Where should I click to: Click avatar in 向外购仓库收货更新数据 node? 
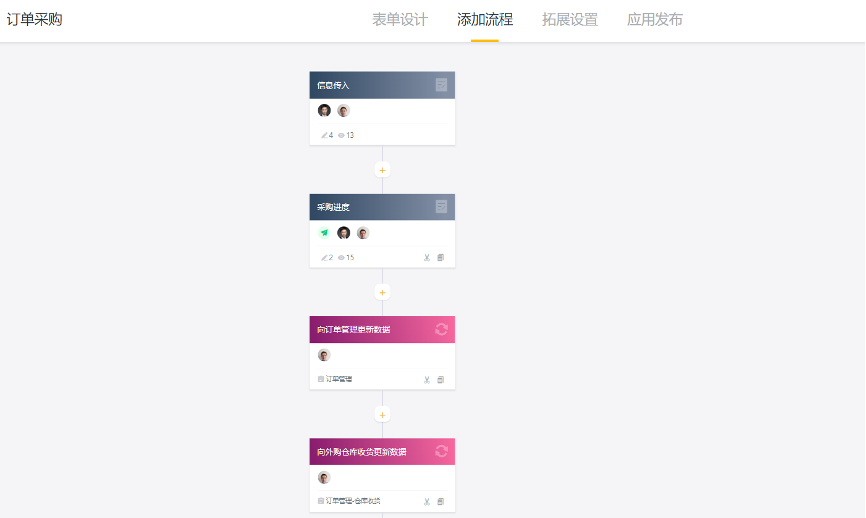point(324,478)
